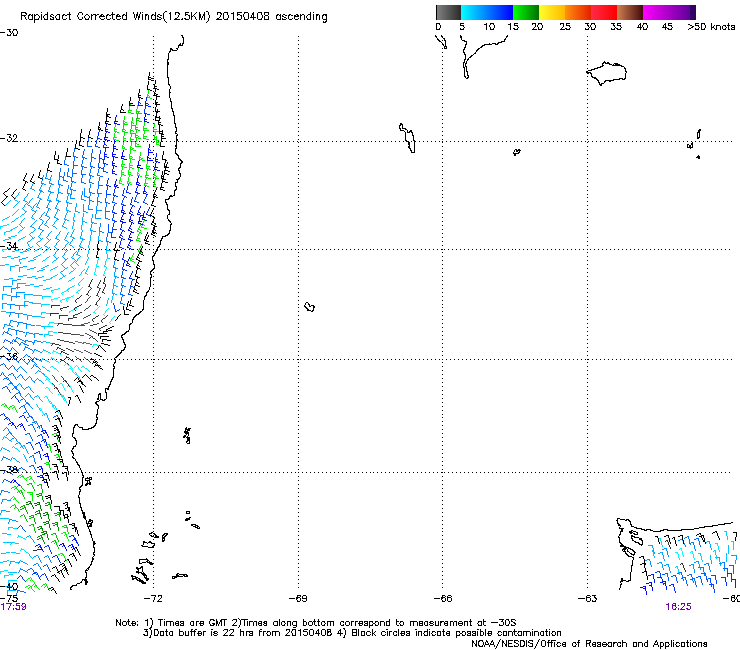Click the legend label '10'
The width and height of the screenshot is (740, 650).
pos(489,27)
